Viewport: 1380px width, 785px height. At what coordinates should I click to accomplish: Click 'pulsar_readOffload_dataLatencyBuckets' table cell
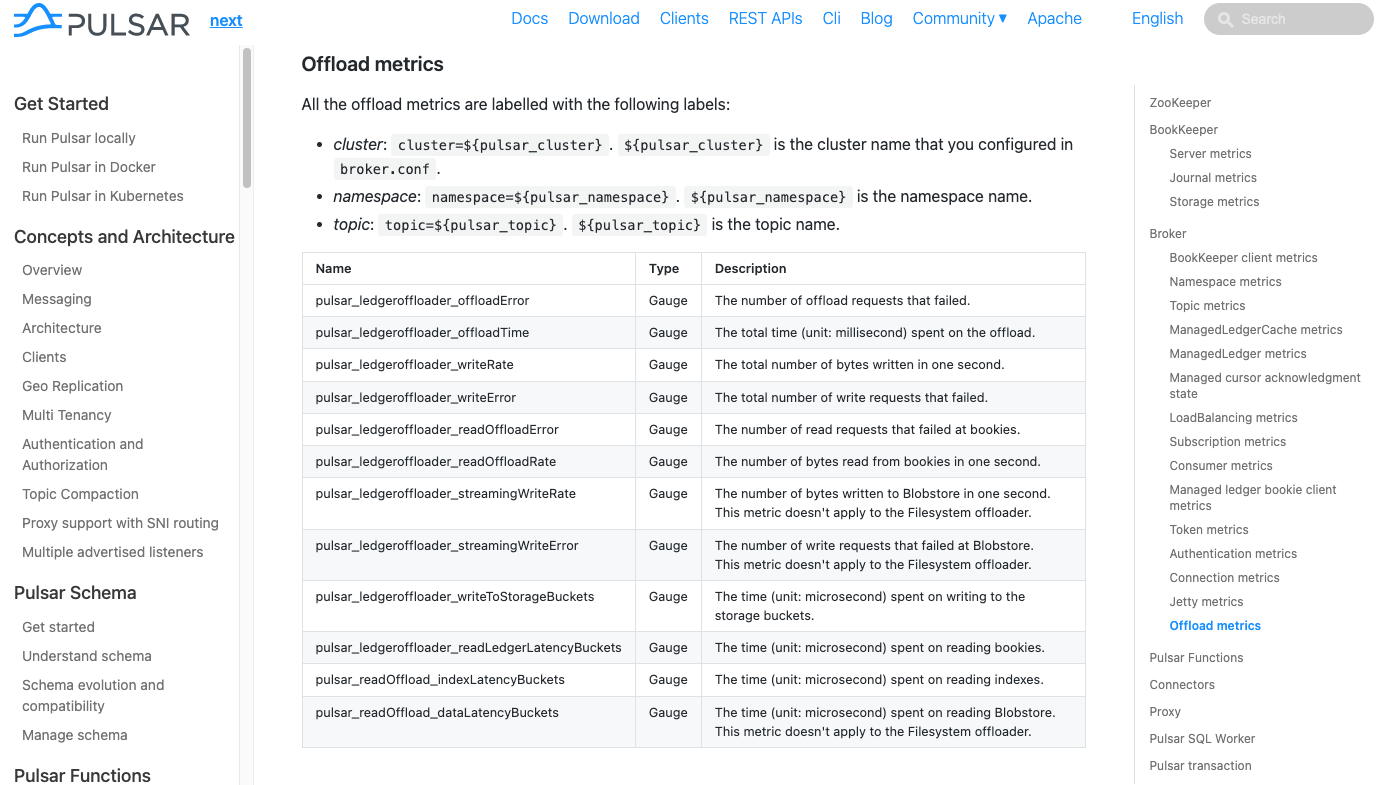469,722
